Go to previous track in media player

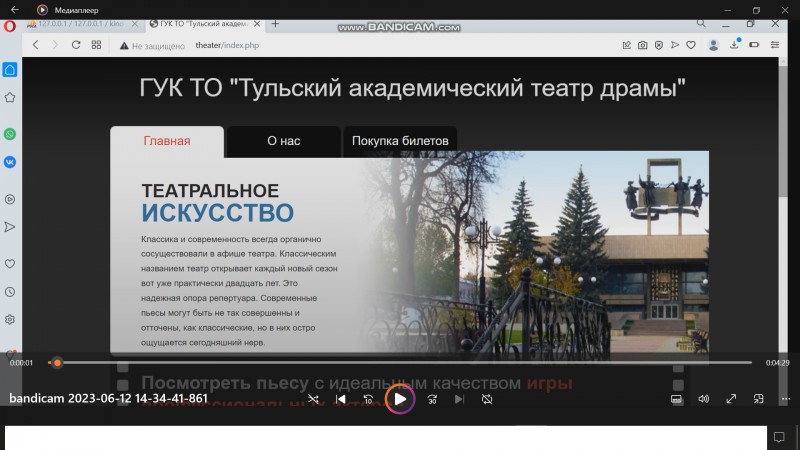(x=340, y=399)
